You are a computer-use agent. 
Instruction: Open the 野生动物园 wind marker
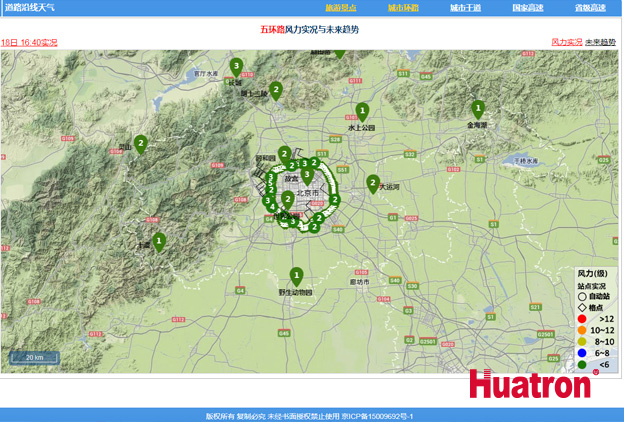[296, 275]
